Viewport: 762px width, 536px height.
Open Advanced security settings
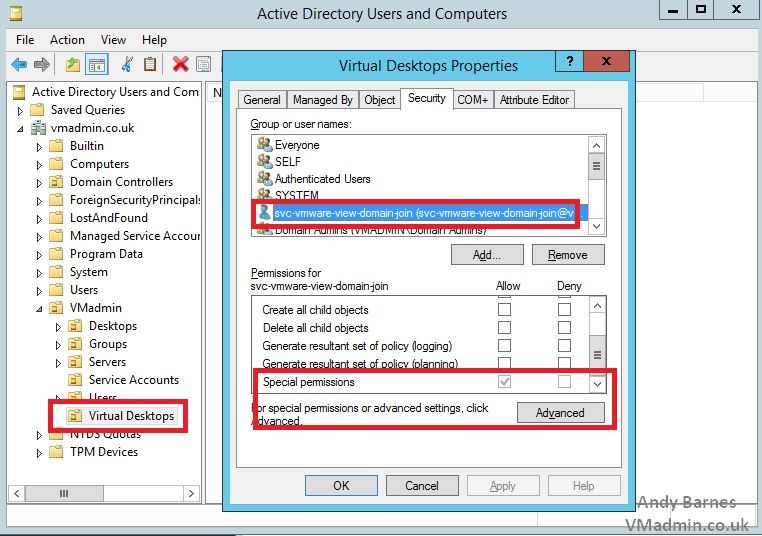point(560,413)
